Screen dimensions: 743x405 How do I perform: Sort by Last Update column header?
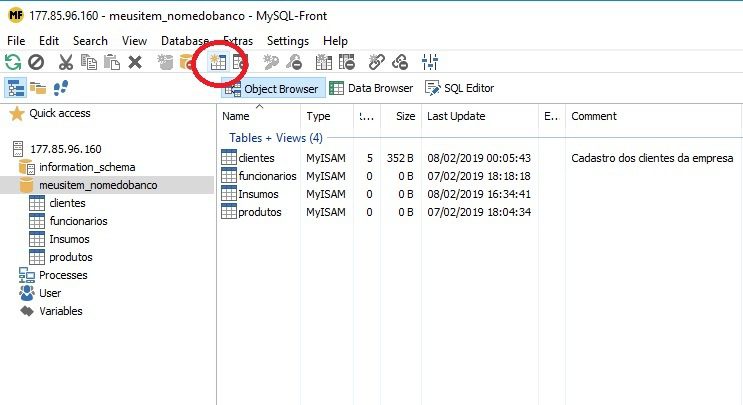click(x=480, y=116)
